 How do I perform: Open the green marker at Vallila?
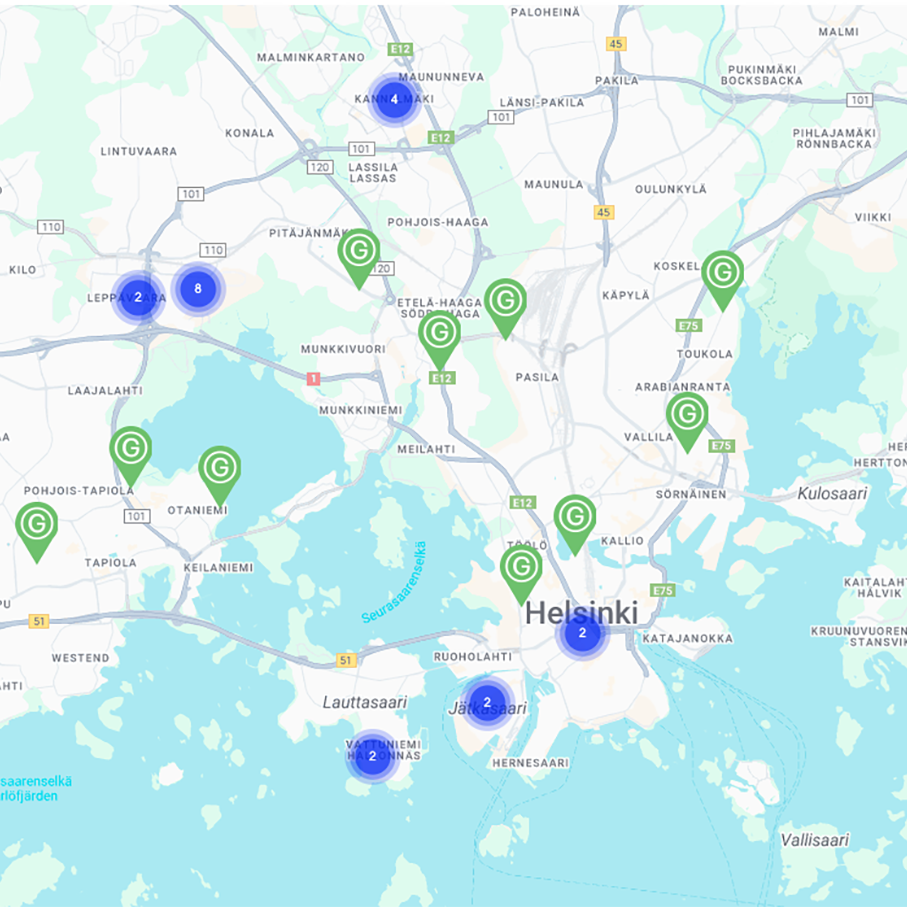pos(686,414)
